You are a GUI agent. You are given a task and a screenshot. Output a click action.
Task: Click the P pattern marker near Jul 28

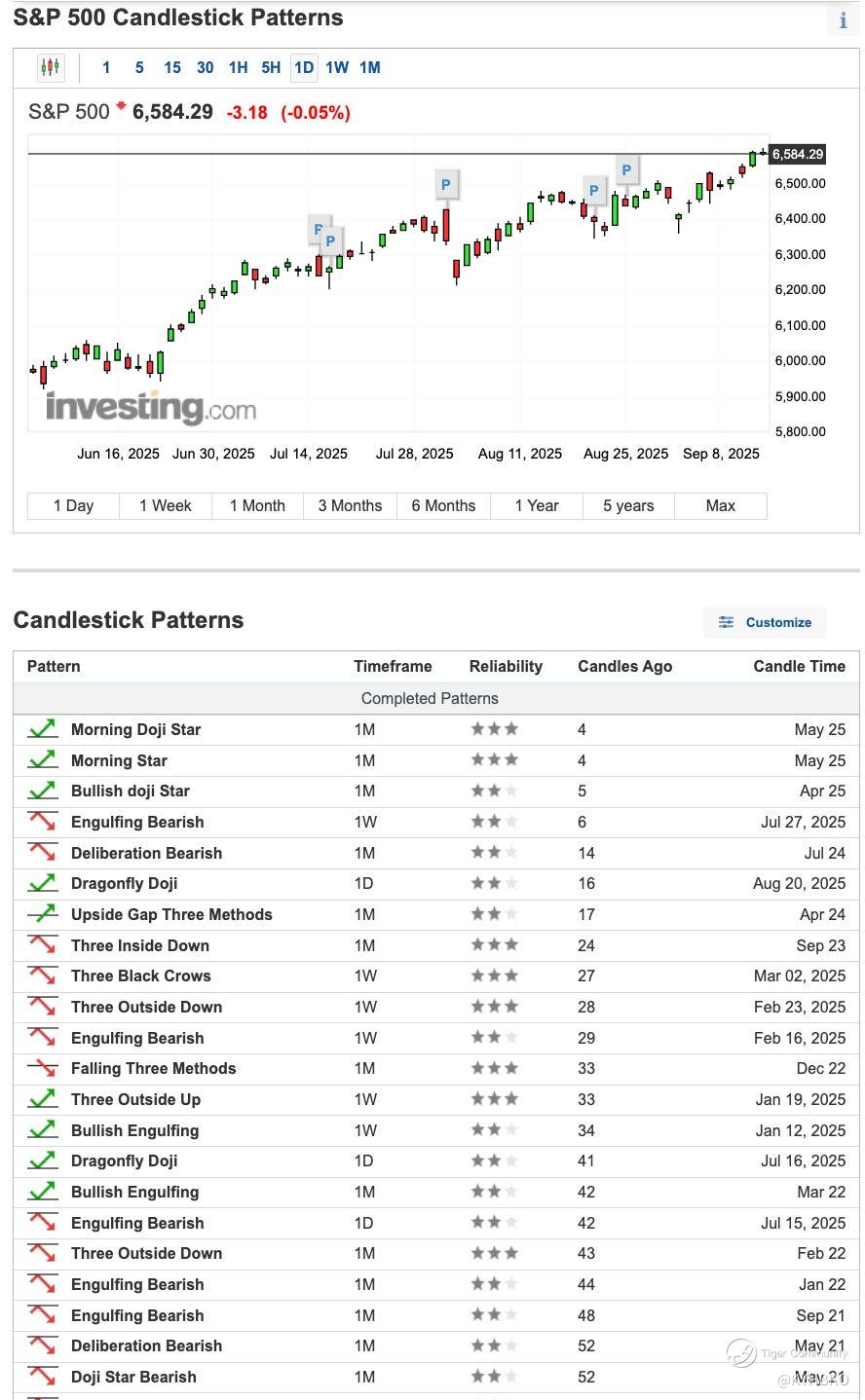[x=445, y=184]
